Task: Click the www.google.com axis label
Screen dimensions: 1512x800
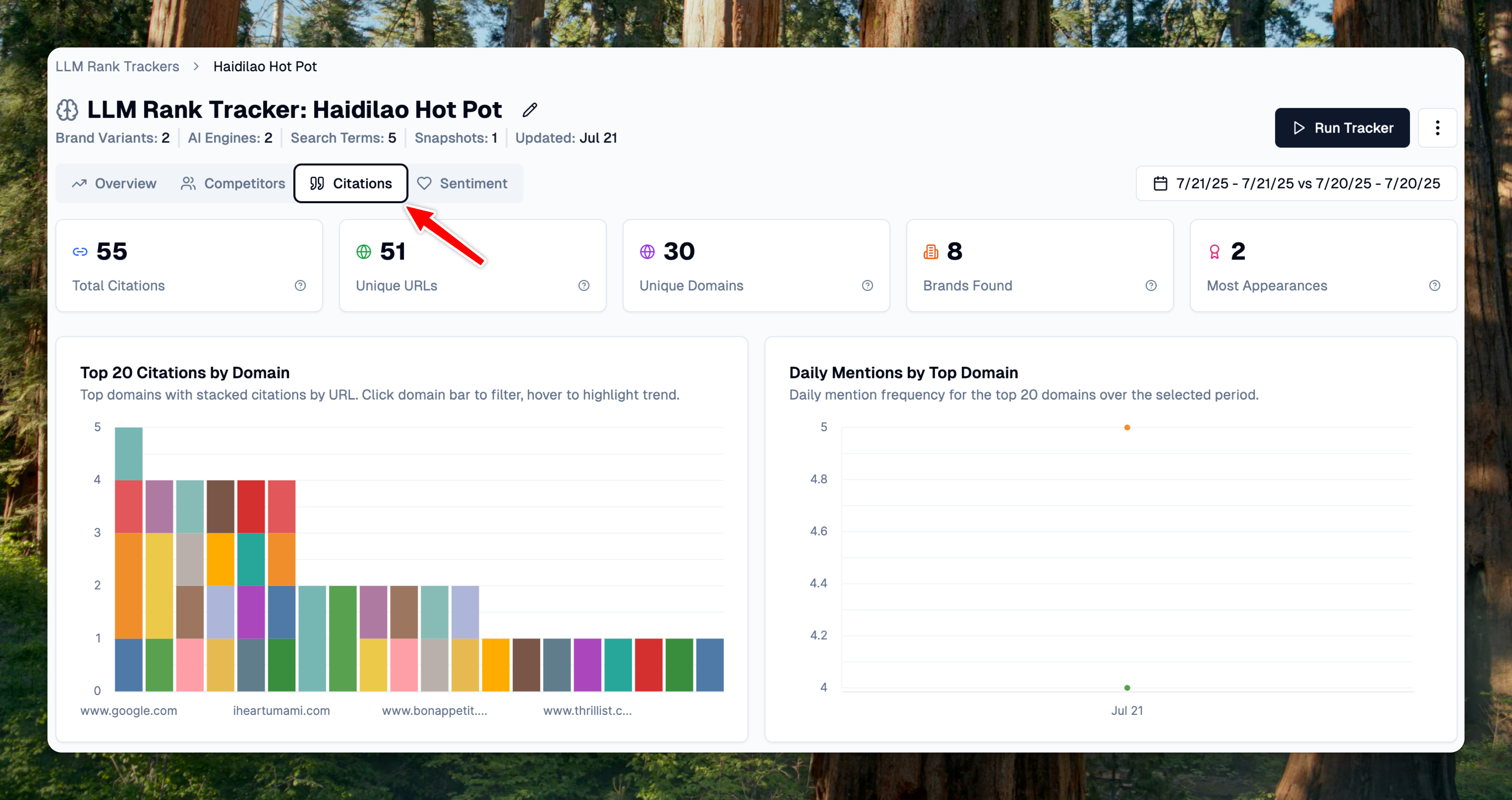Action: click(x=129, y=710)
